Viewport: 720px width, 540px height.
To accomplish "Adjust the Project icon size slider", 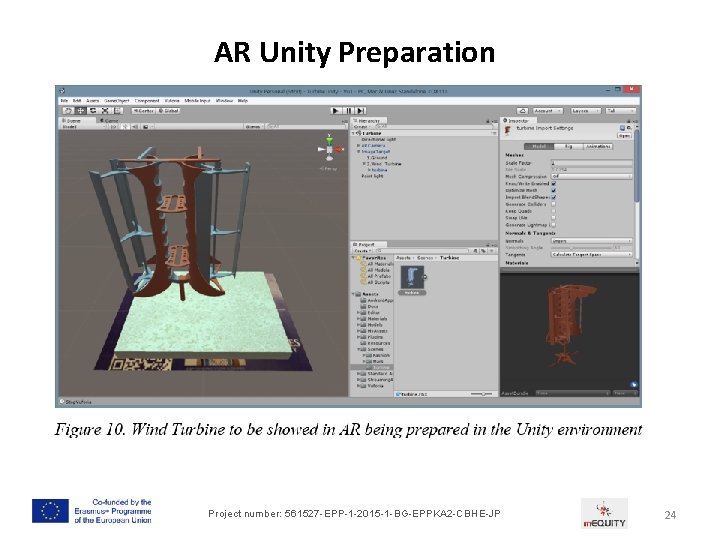I will (481, 394).
